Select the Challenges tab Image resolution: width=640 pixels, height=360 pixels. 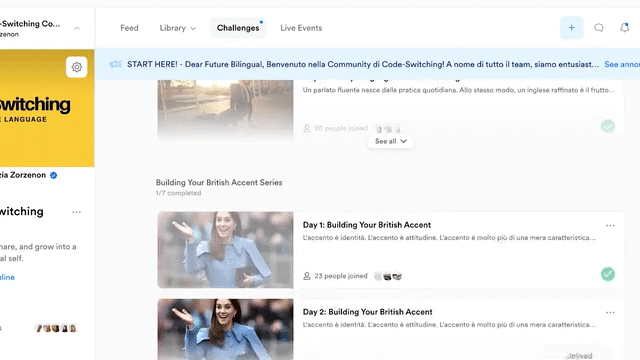[x=238, y=28]
